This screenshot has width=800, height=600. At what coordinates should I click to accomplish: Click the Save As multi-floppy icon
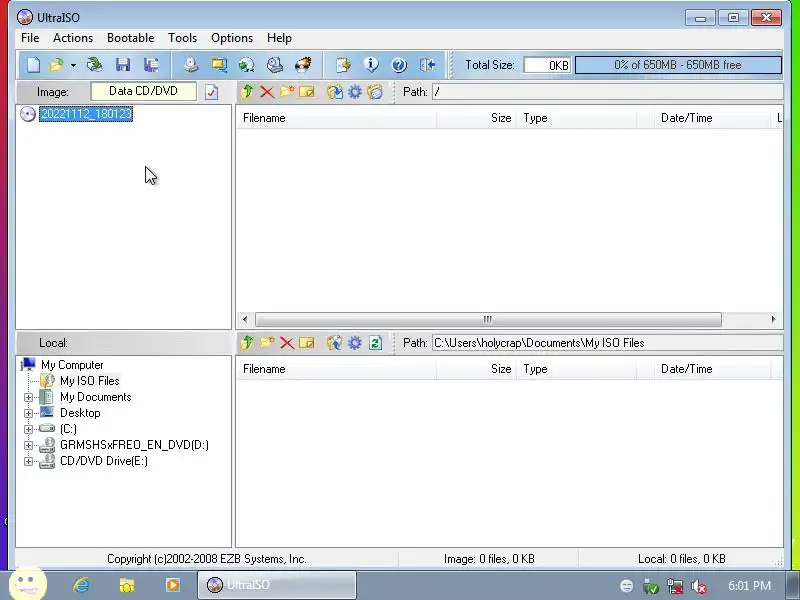(x=151, y=65)
